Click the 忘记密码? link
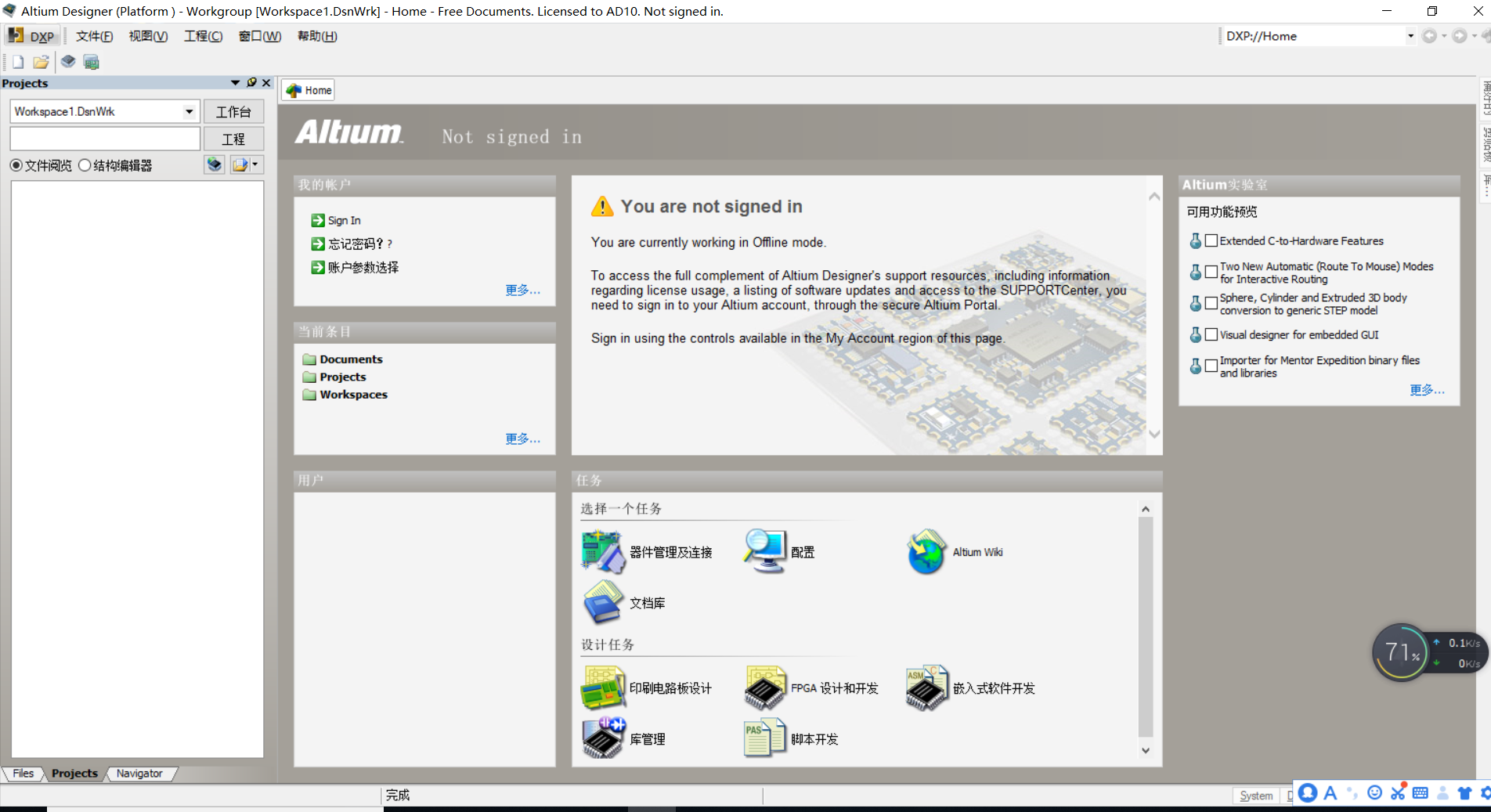This screenshot has width=1491, height=812. [x=360, y=244]
